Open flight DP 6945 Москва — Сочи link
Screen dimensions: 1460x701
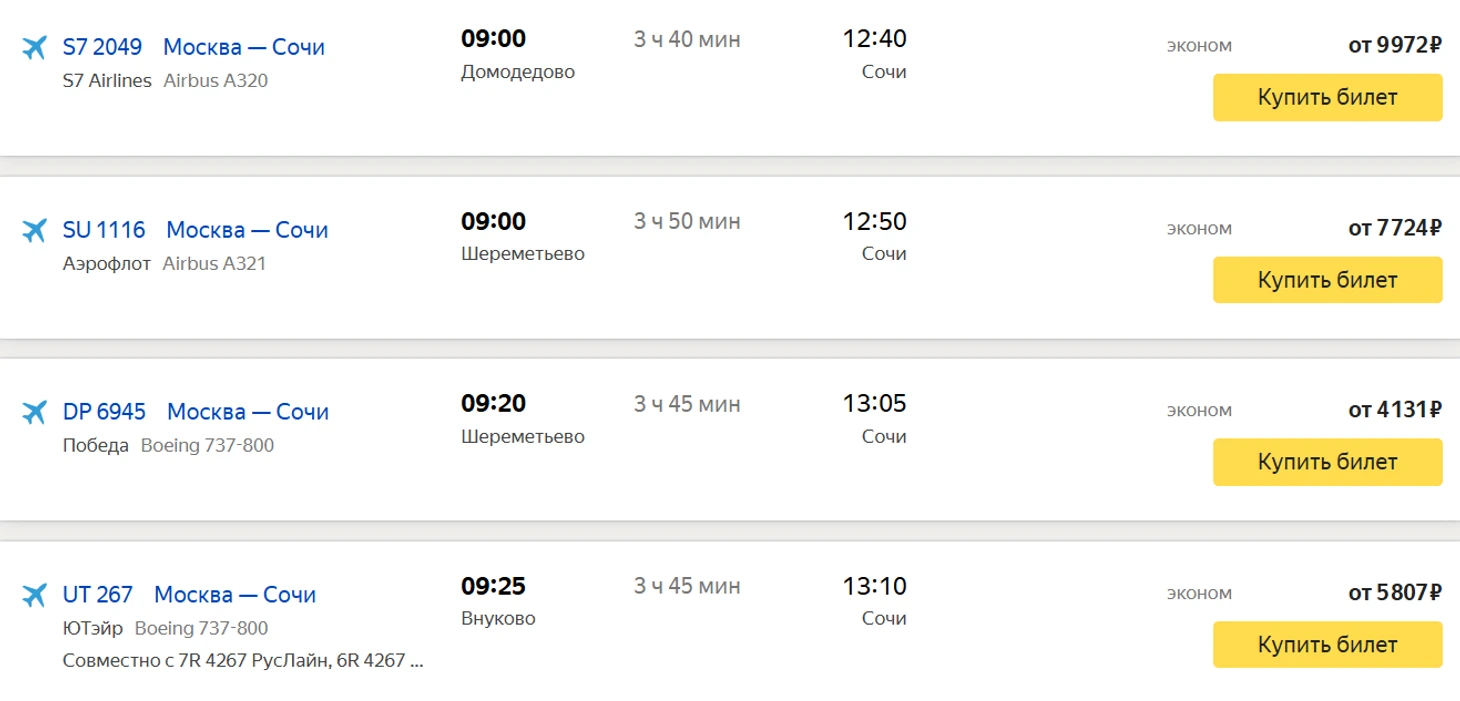click(196, 412)
